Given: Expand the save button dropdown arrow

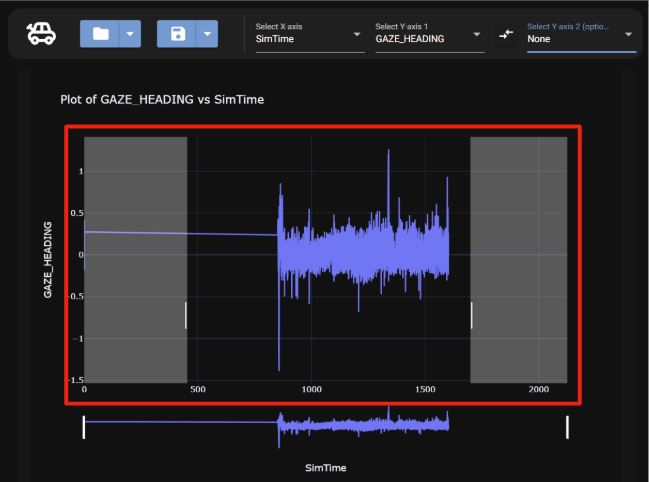Looking at the screenshot, I should [x=208, y=34].
